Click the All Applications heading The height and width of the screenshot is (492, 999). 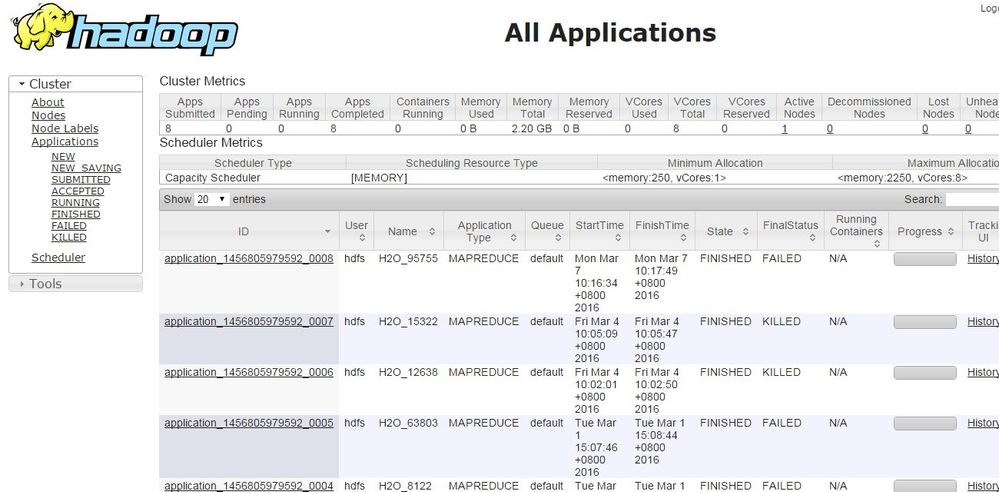(x=610, y=33)
